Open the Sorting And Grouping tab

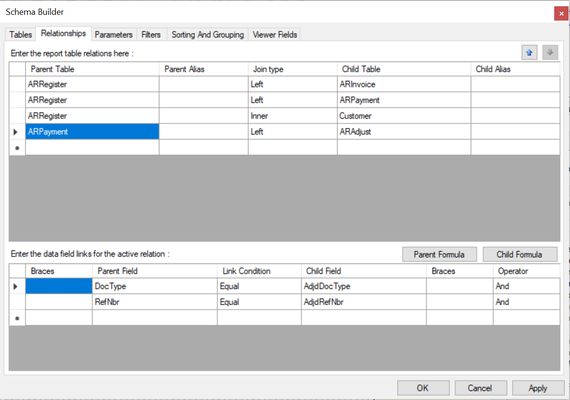[x=208, y=35]
